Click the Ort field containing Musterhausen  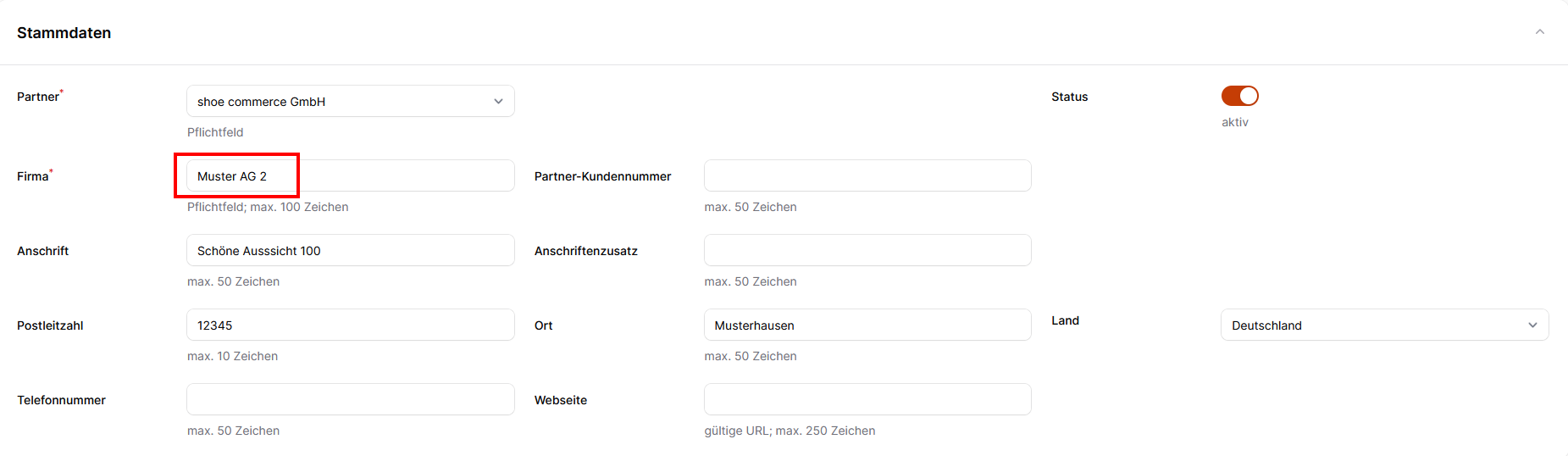click(x=867, y=325)
